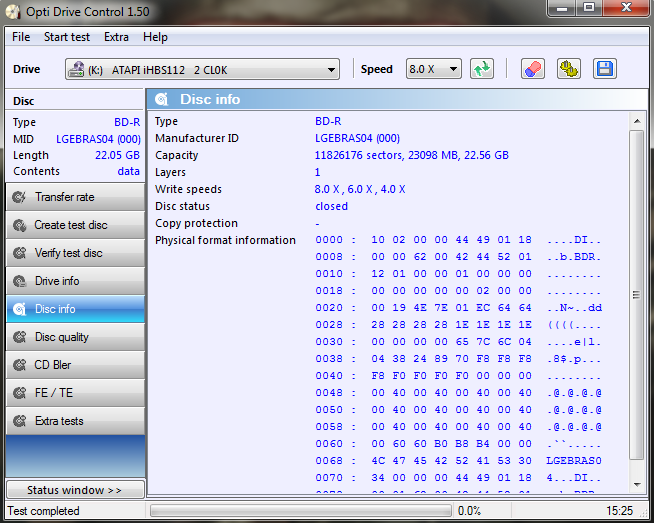Click the Create test disc icon
The image size is (654, 523).
19,225
